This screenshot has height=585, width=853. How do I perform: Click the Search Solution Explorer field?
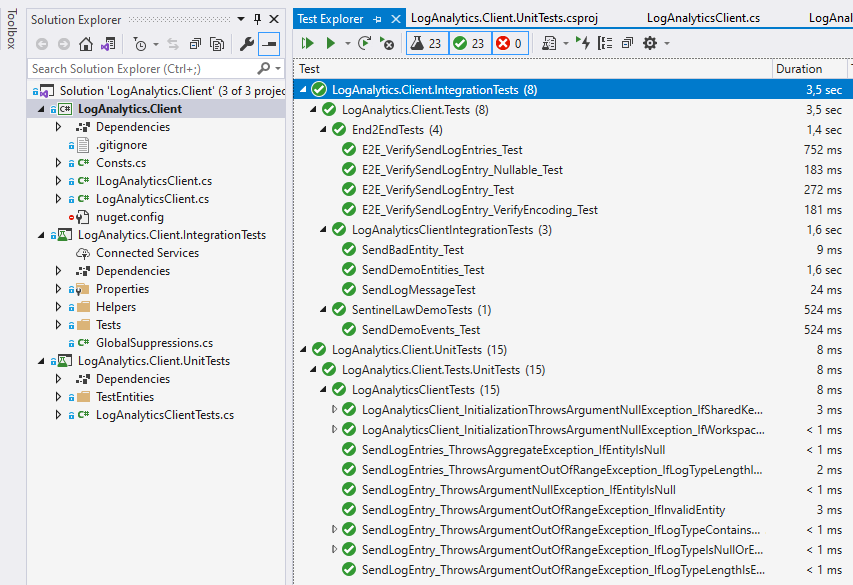pyautogui.click(x=140, y=69)
